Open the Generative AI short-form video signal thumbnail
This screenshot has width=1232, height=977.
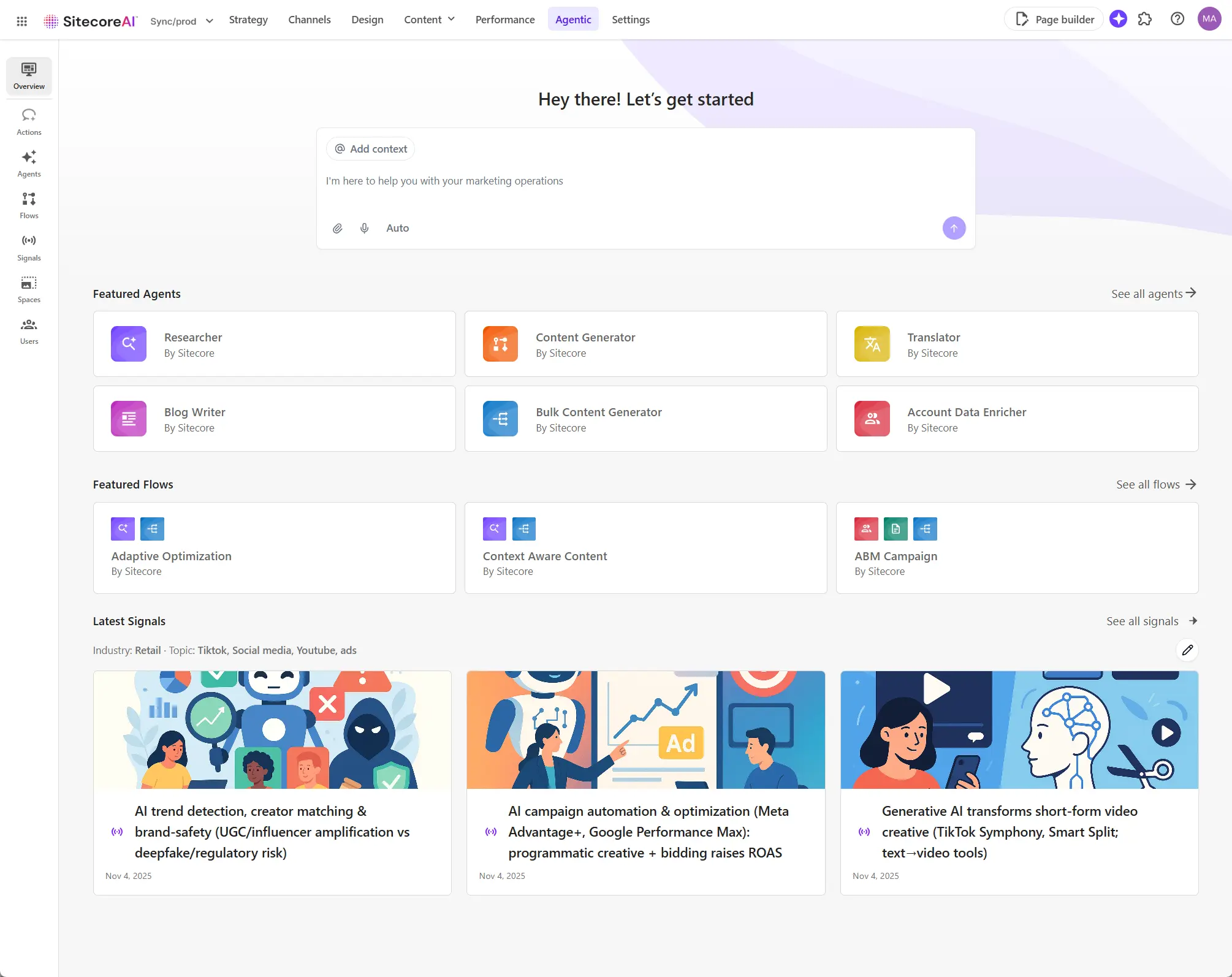coord(1019,729)
